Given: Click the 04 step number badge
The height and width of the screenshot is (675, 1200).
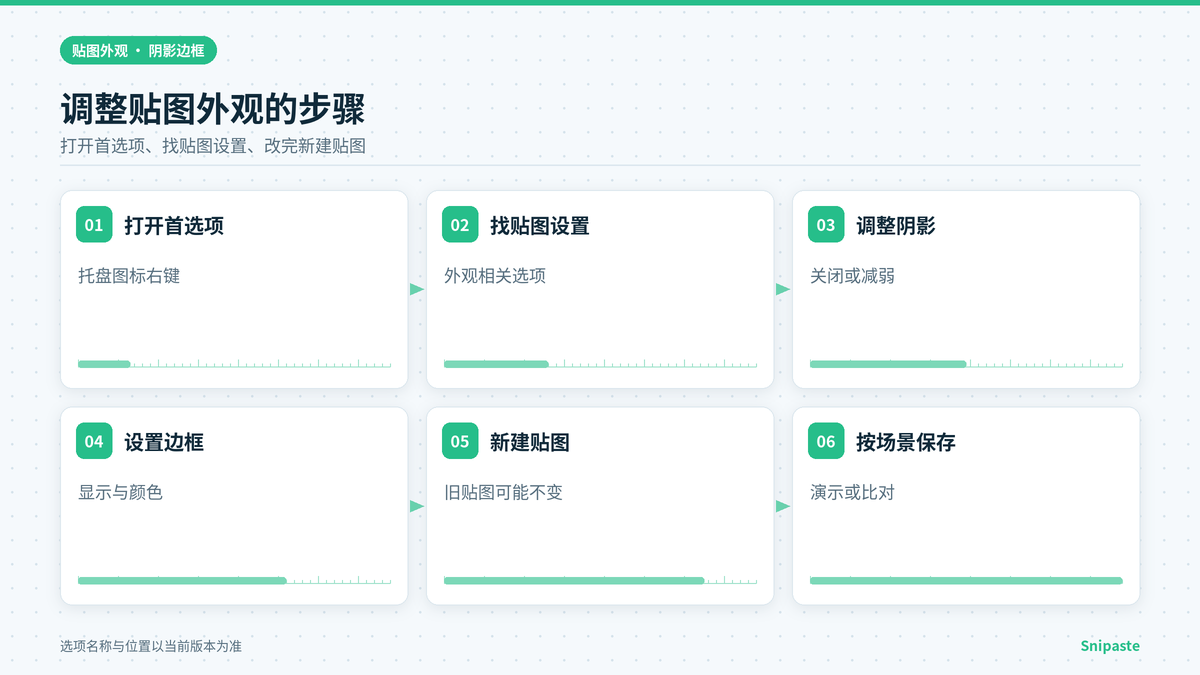Looking at the screenshot, I should (x=94, y=441).
